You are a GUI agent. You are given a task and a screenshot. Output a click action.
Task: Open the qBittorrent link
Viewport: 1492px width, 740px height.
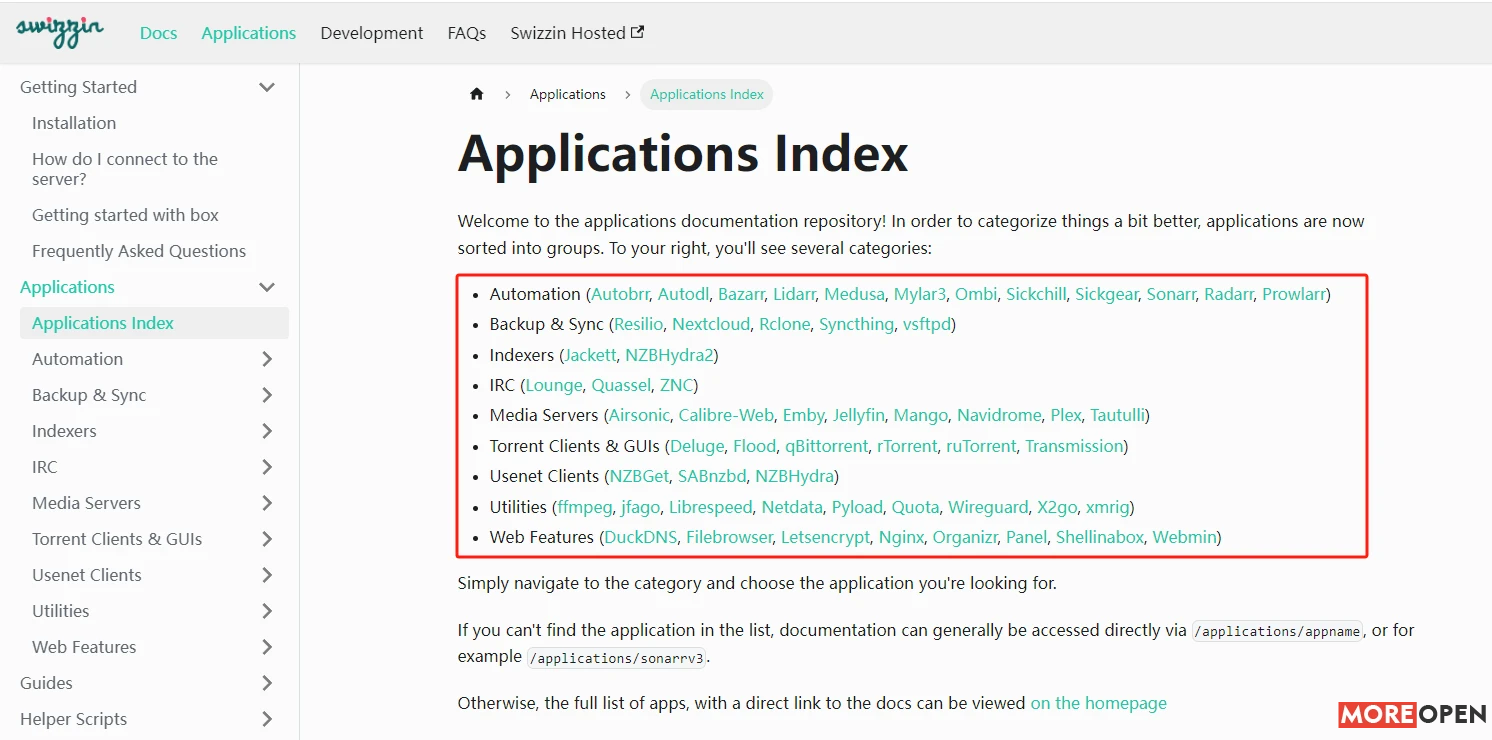pos(826,446)
